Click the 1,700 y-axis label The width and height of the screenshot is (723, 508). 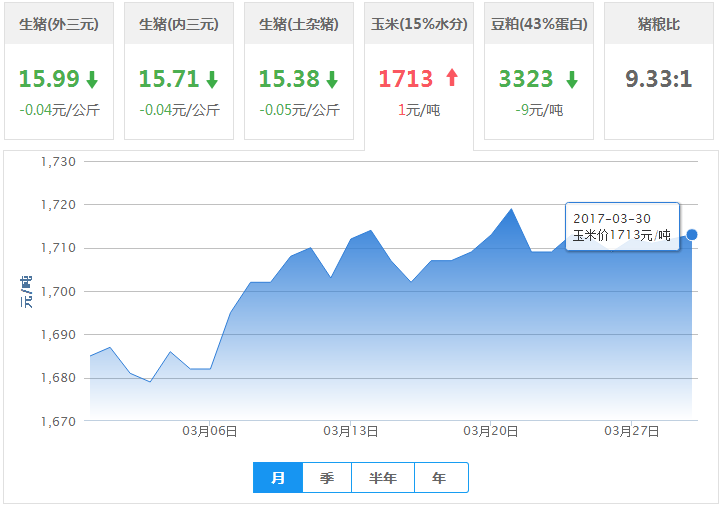point(58,292)
